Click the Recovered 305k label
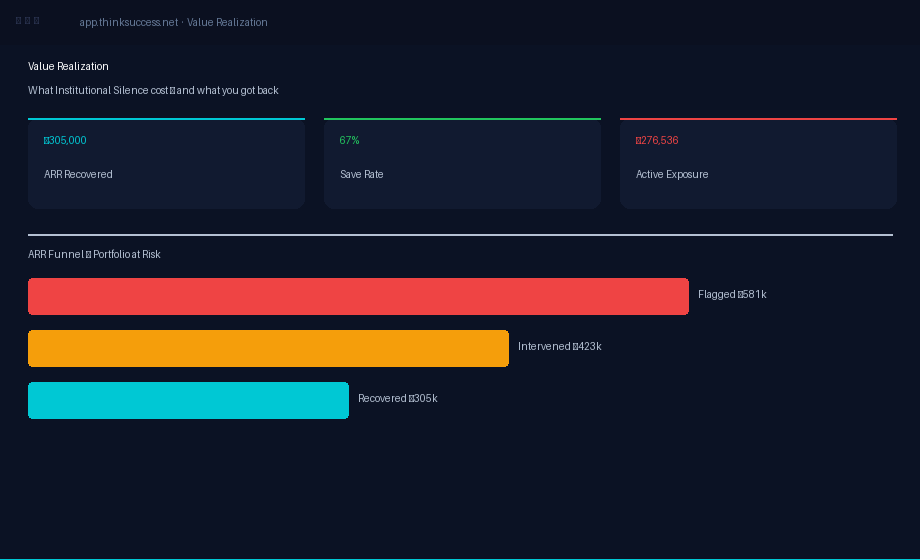Viewport: 920px width, 560px height. tap(398, 398)
